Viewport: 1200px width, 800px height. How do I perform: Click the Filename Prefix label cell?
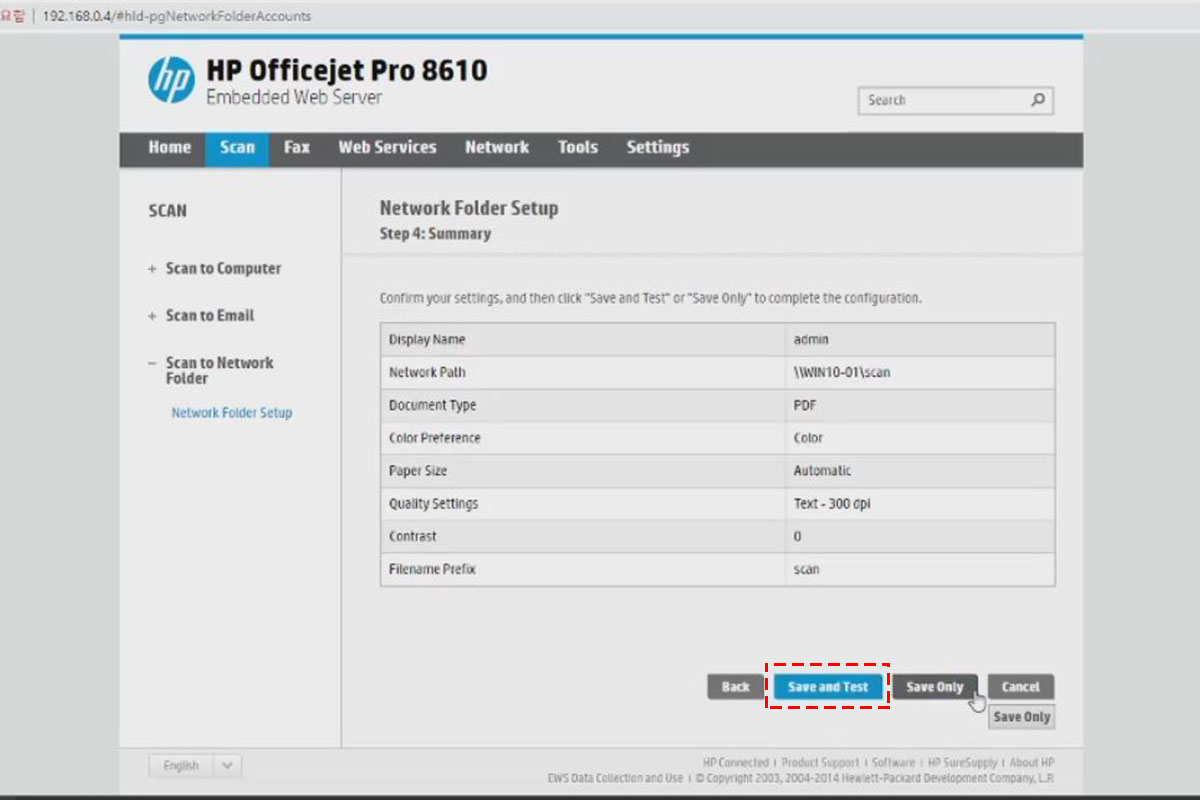coord(582,569)
